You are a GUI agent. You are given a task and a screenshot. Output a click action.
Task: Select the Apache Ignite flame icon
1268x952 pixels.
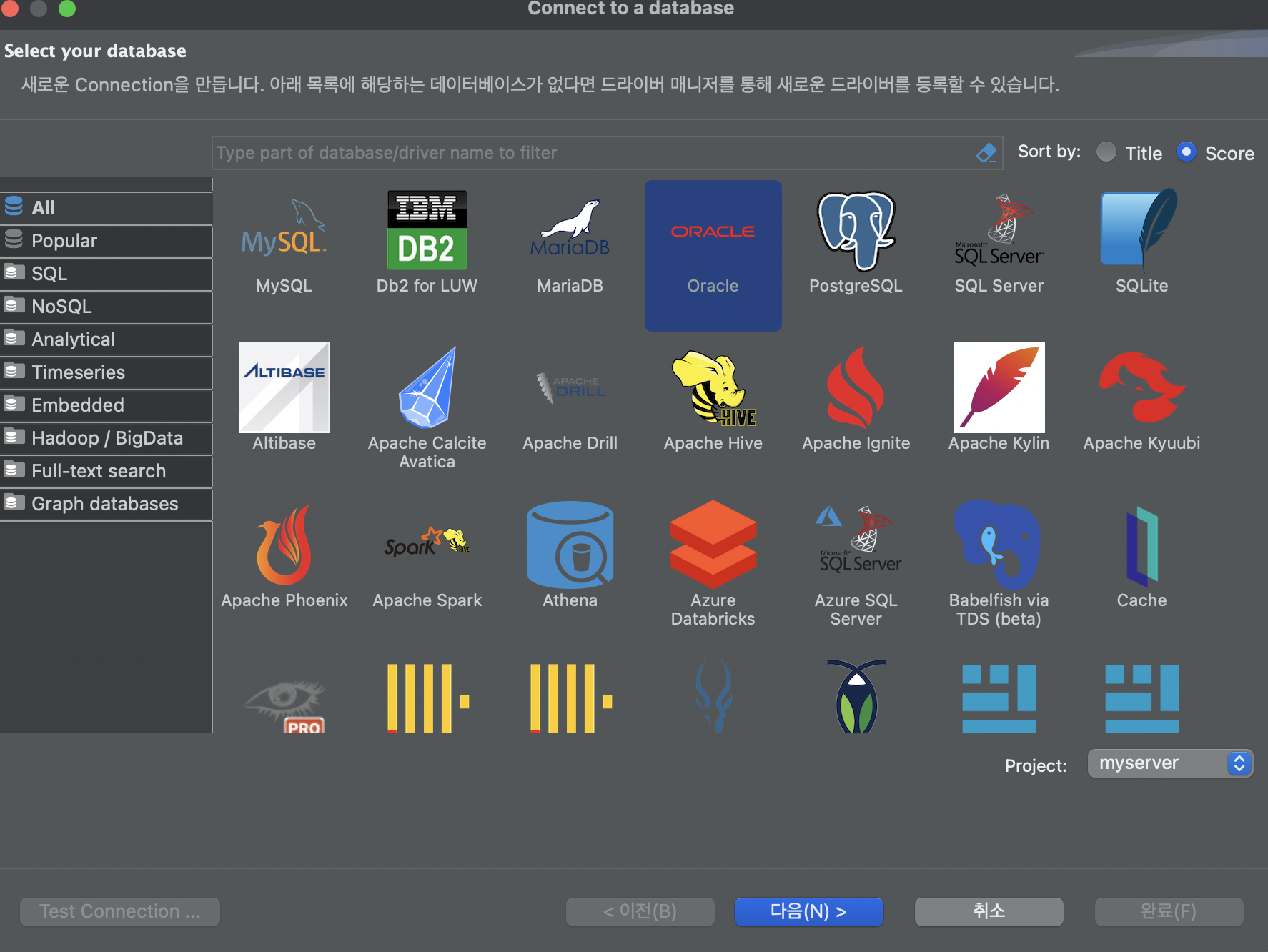click(x=856, y=388)
